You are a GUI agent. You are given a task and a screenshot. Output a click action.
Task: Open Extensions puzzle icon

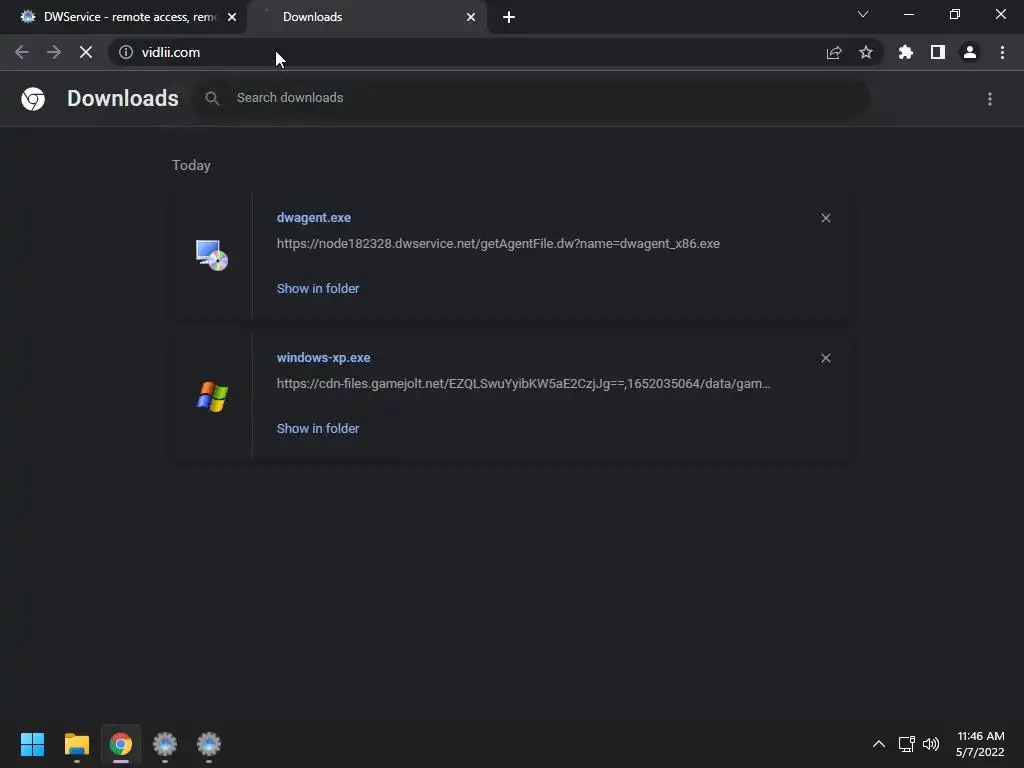point(906,52)
